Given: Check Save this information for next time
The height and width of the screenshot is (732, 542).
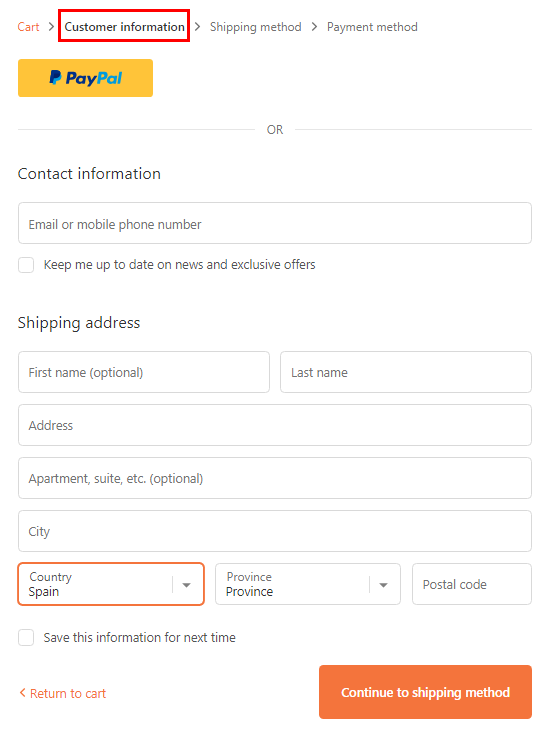Looking at the screenshot, I should pyautogui.click(x=26, y=637).
